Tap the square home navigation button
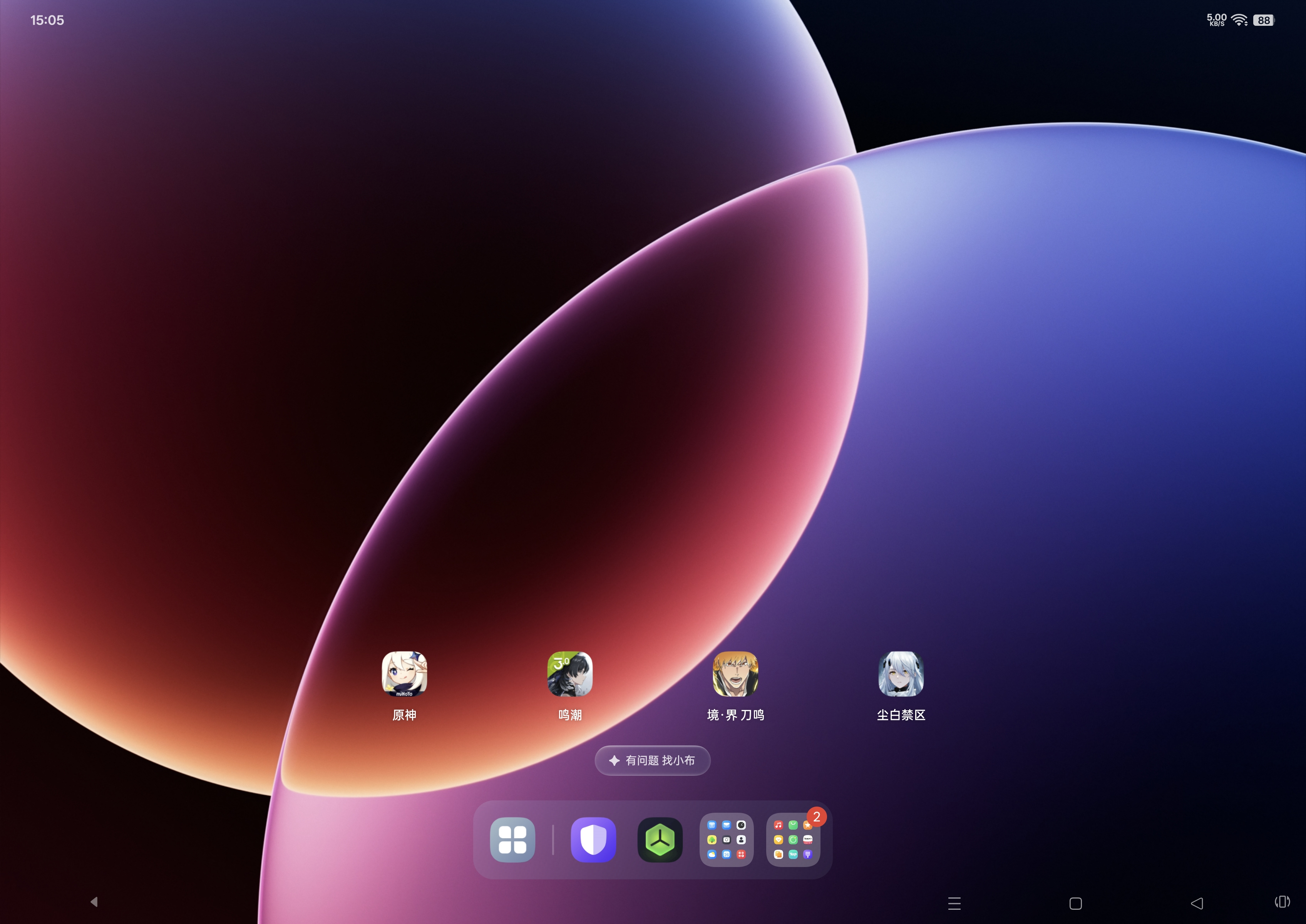 click(x=1075, y=903)
